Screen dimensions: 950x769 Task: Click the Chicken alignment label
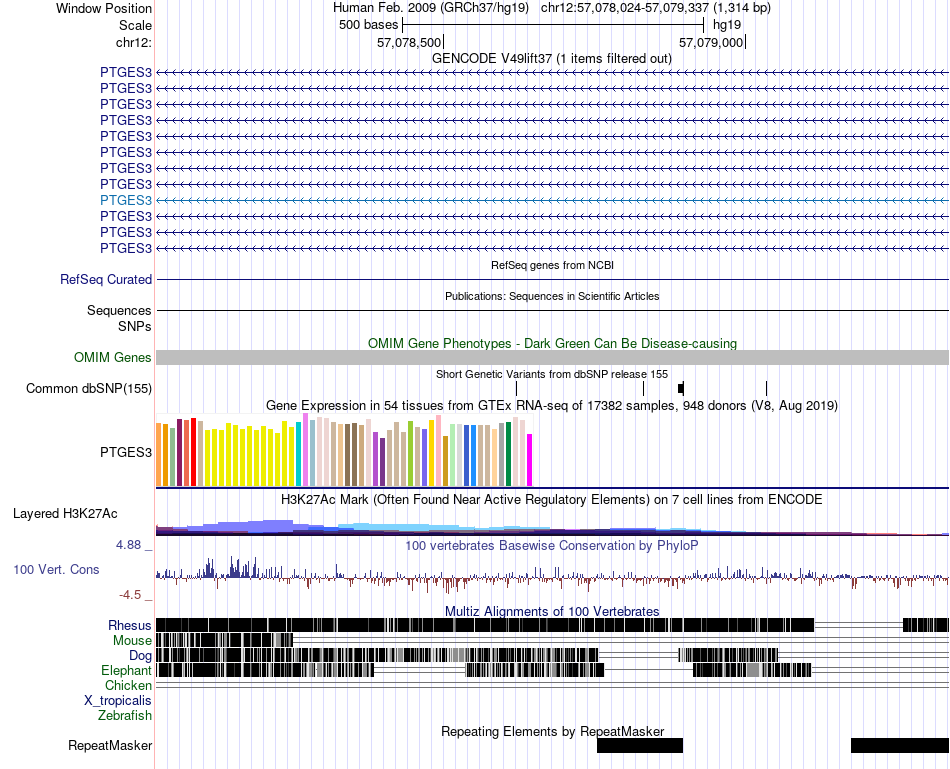[128, 685]
